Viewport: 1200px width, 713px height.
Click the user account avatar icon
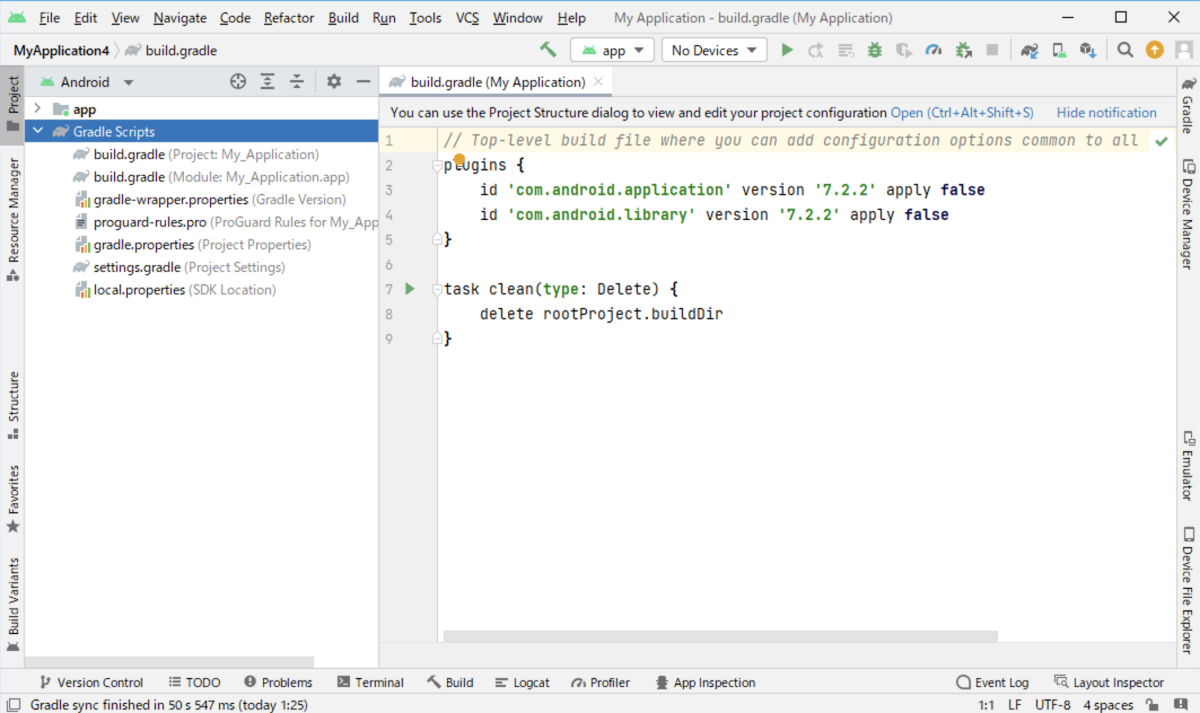tap(1184, 50)
